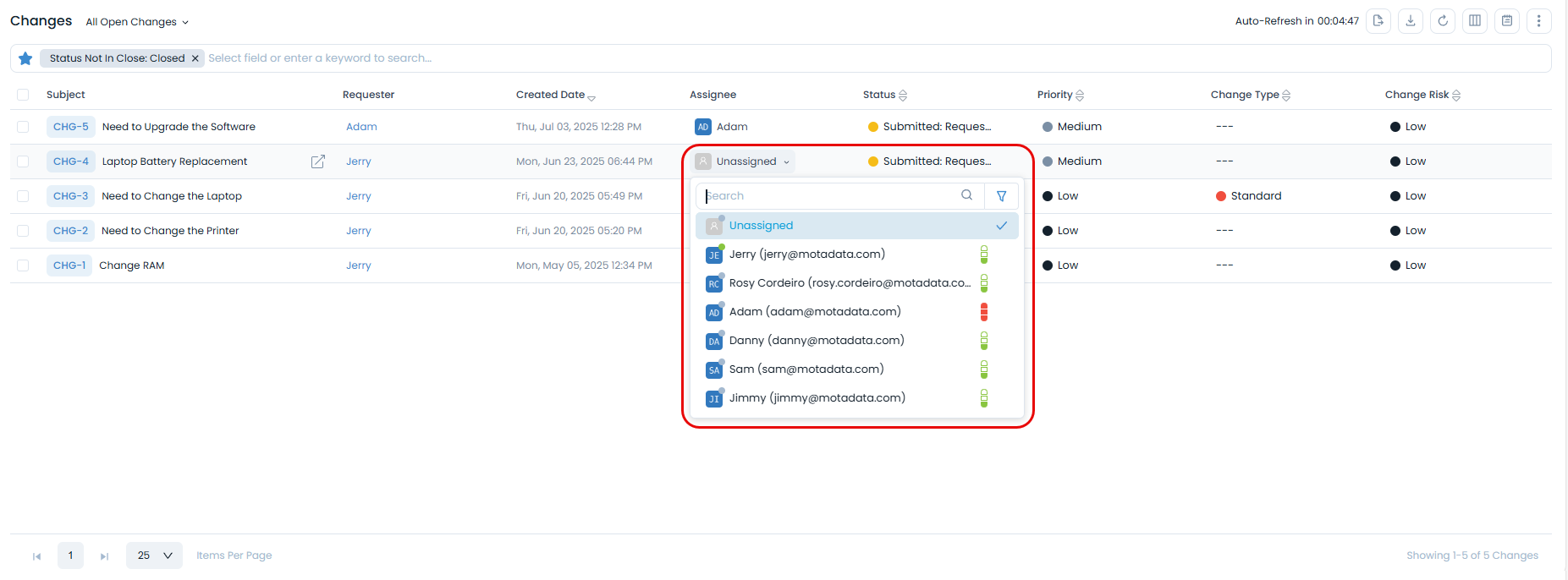Click the star favorite search icon

[25, 58]
